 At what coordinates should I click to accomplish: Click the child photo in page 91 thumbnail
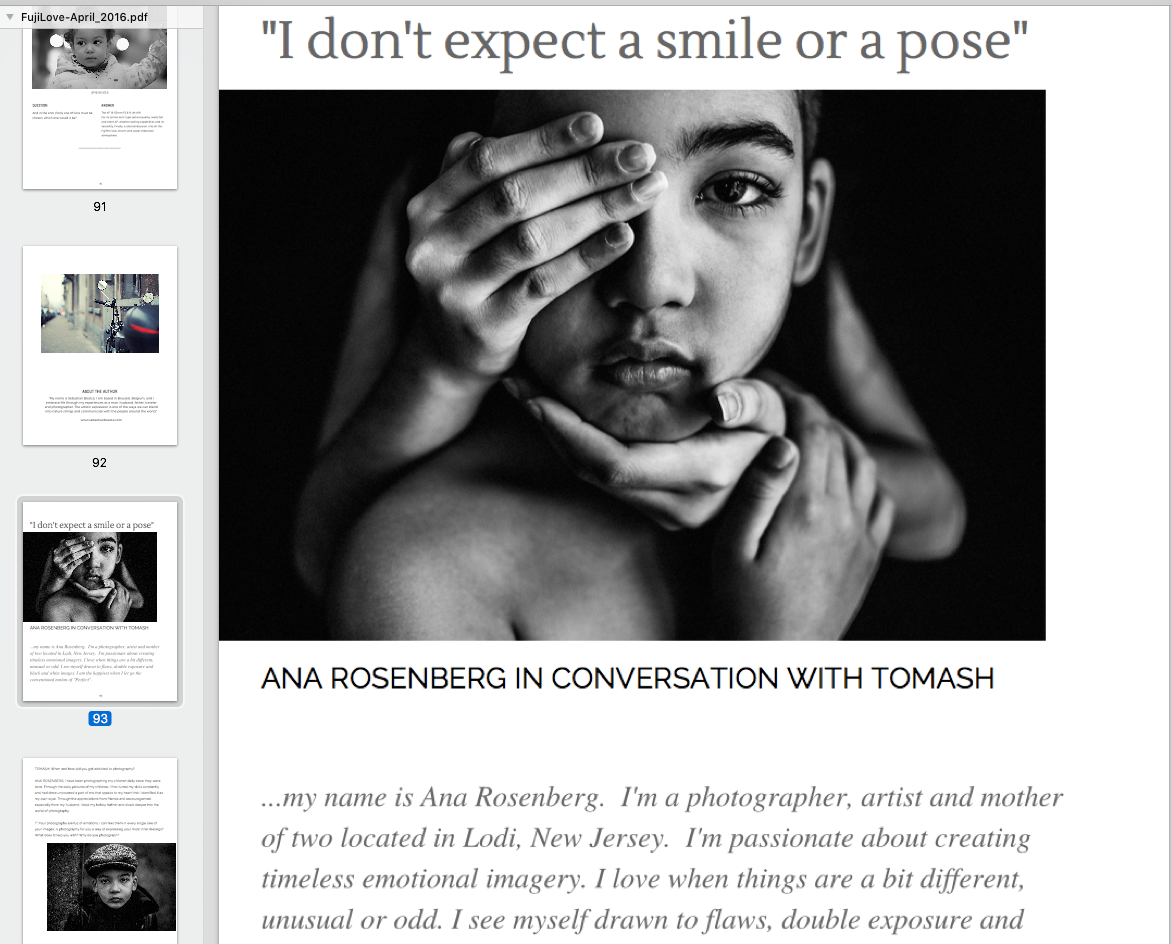pos(99,59)
